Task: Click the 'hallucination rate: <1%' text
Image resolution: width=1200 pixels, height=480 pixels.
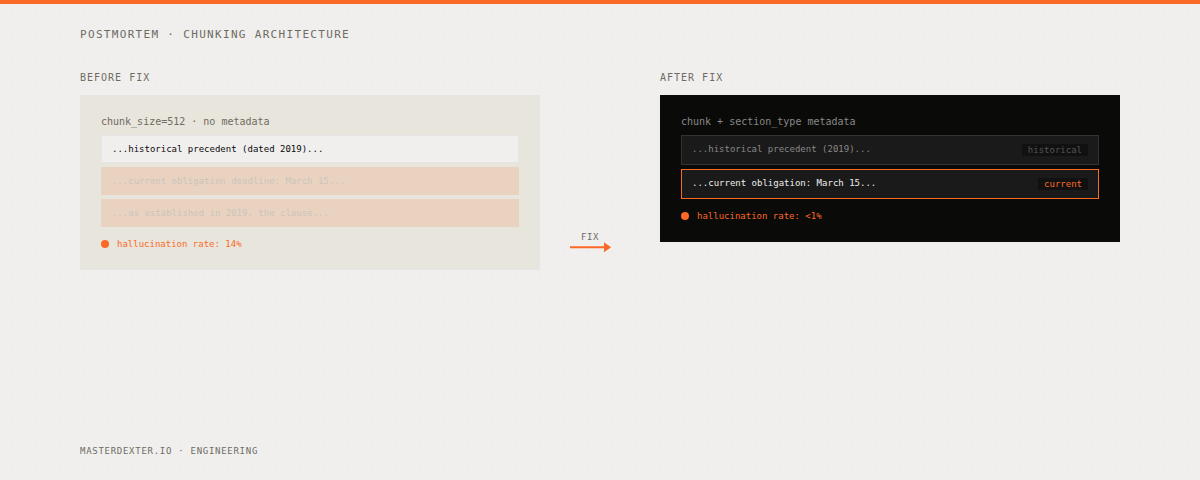Action: tap(759, 216)
